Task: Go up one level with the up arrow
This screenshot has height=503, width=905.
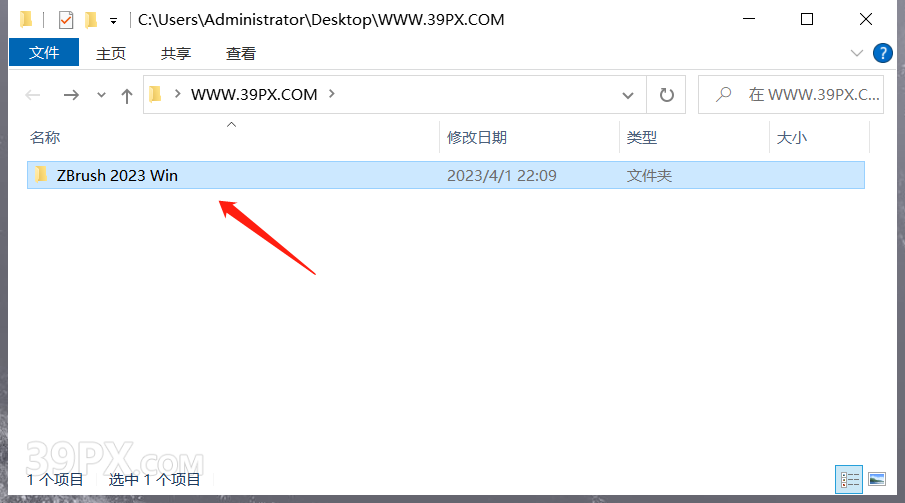Action: (x=127, y=95)
